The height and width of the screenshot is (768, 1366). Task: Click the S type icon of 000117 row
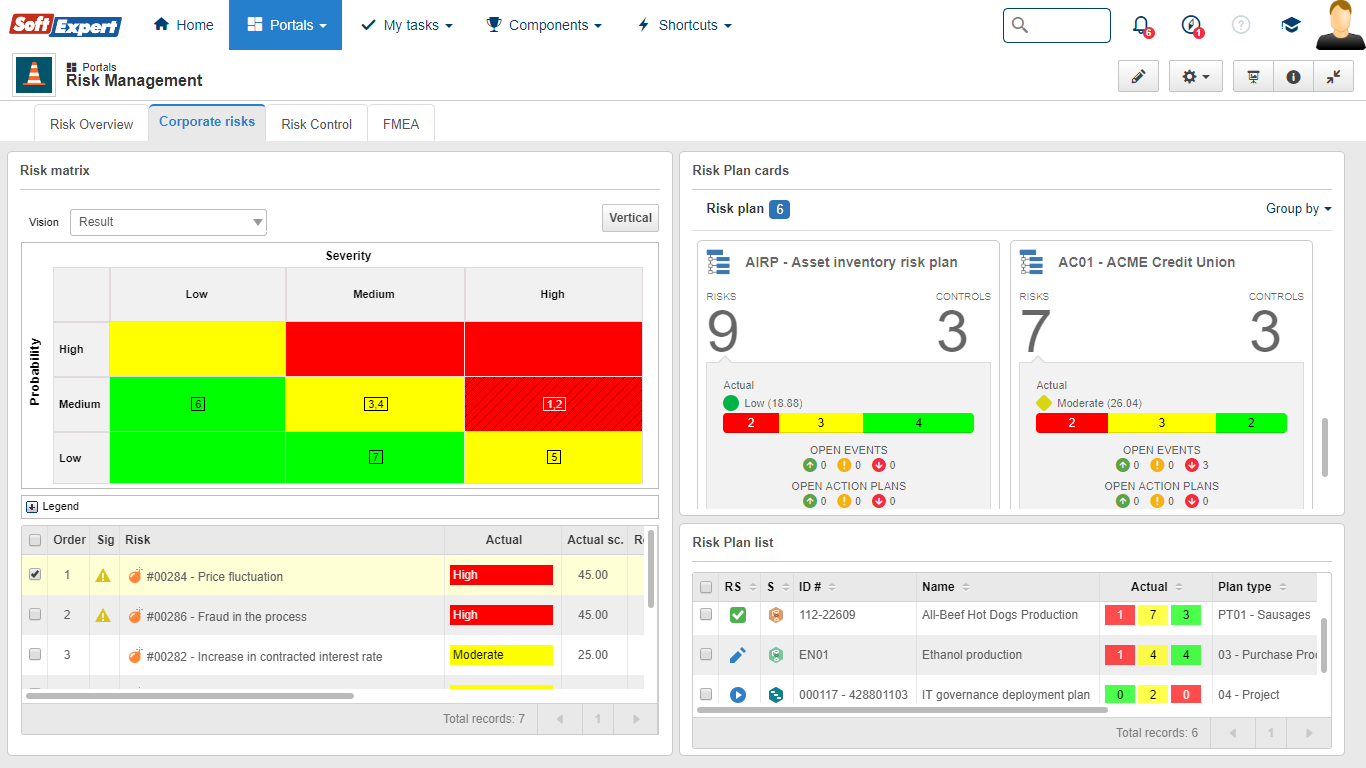point(775,694)
